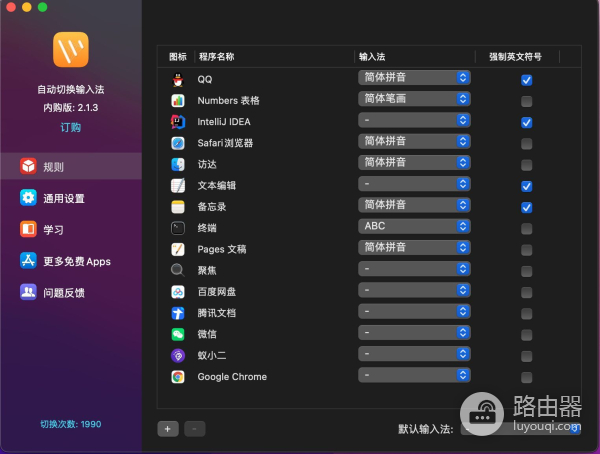Viewport: 600px width, 454px height.
Task: Click the Notes (备忘录) icon
Action: click(178, 207)
